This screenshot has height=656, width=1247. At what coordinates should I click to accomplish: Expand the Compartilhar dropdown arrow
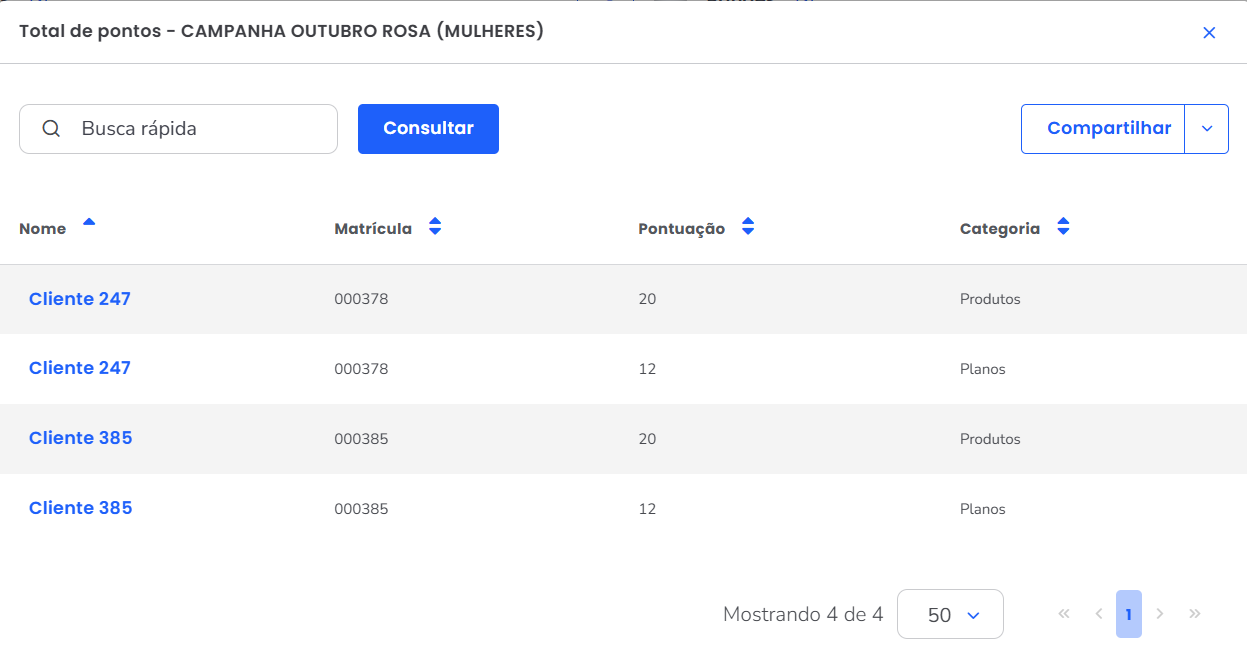(x=1206, y=129)
